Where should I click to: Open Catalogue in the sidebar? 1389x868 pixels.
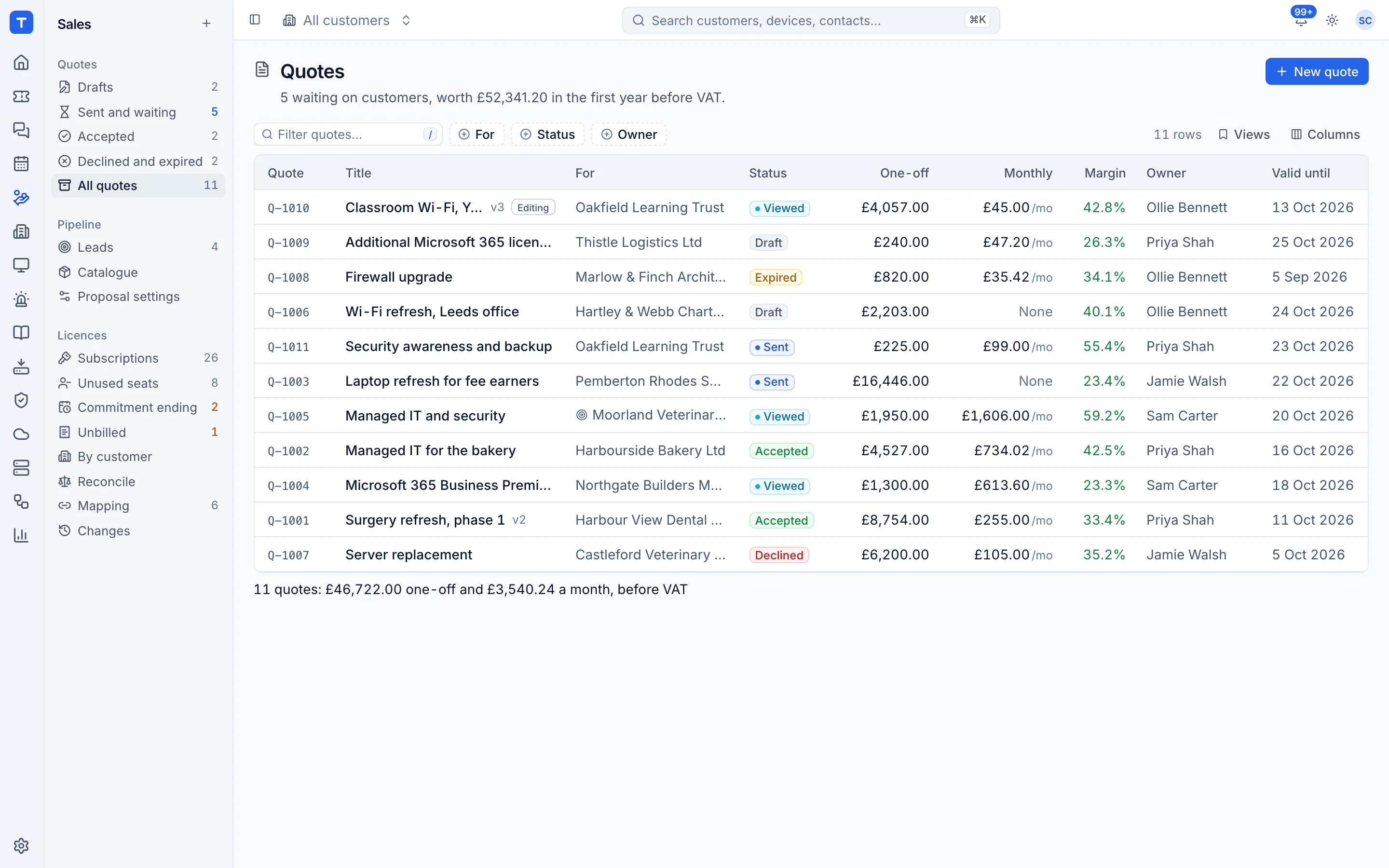pyautogui.click(x=138, y=272)
